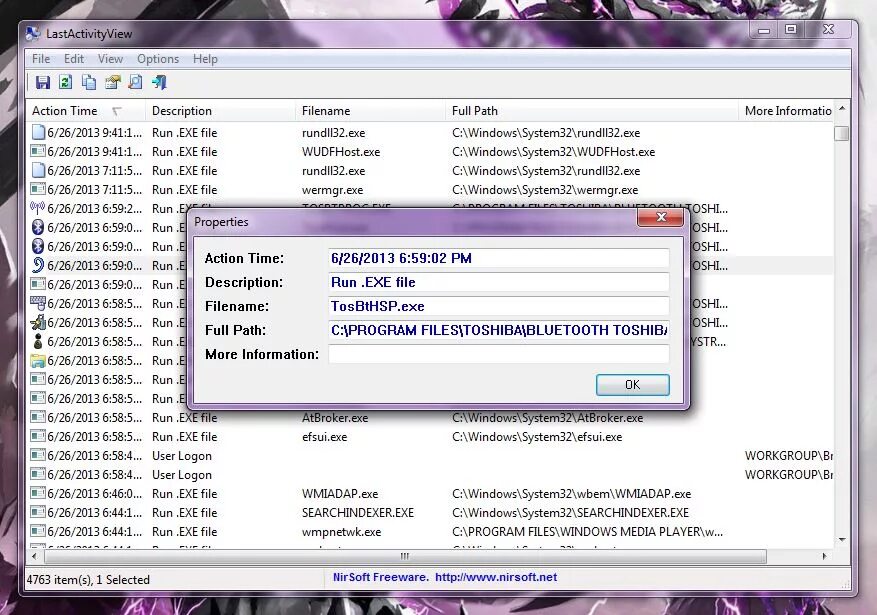Click path C:\Windows\System32\wbem\WMIADAP.exe

coord(572,494)
